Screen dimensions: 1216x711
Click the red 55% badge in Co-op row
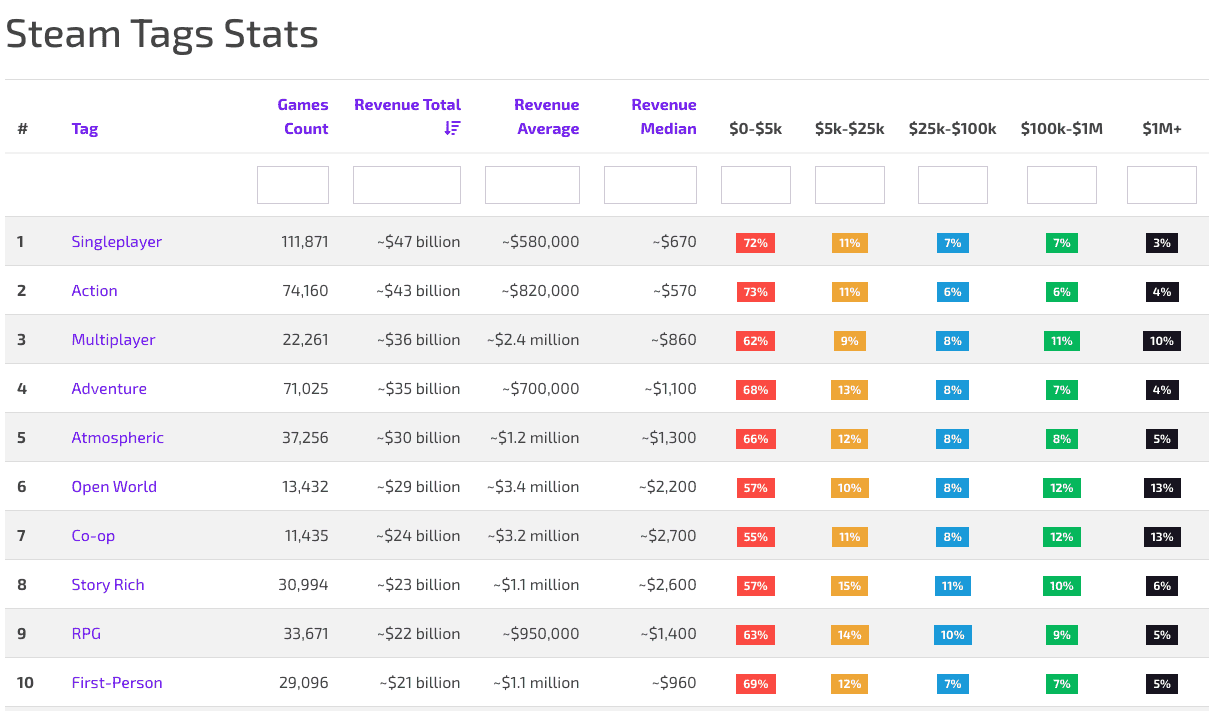(756, 537)
